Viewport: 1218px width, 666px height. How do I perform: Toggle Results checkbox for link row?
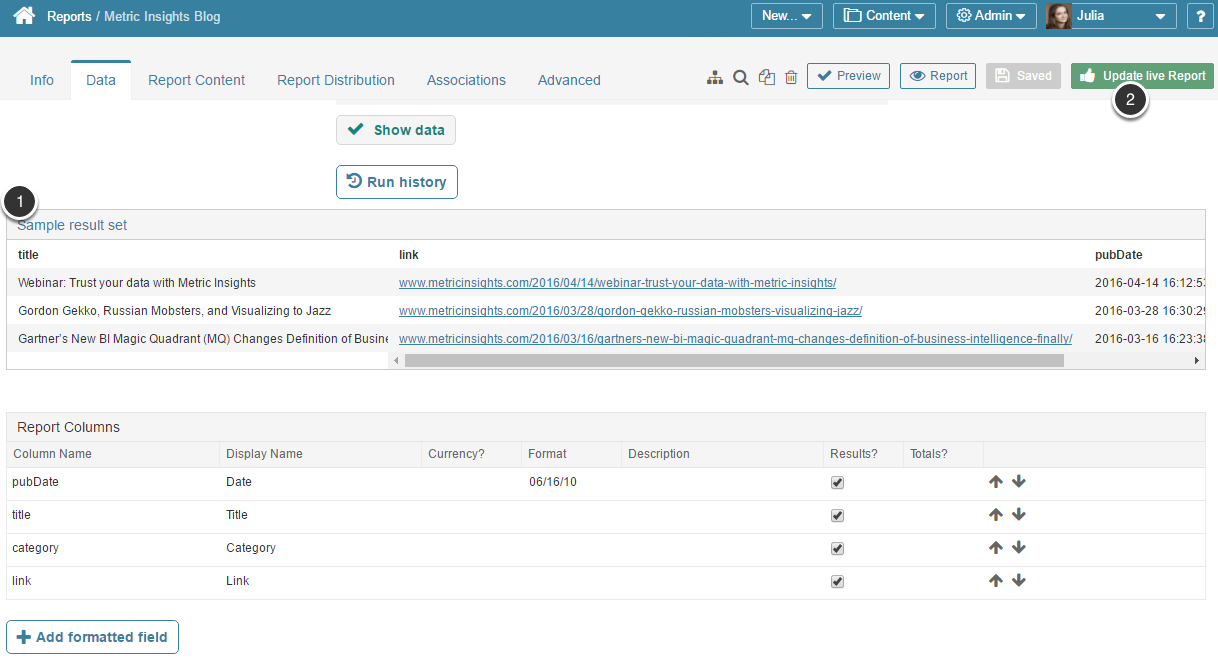[837, 582]
